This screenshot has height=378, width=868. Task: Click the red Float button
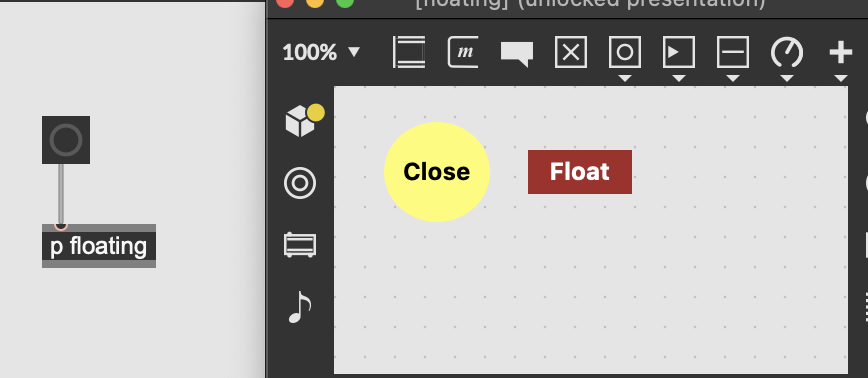[580, 172]
